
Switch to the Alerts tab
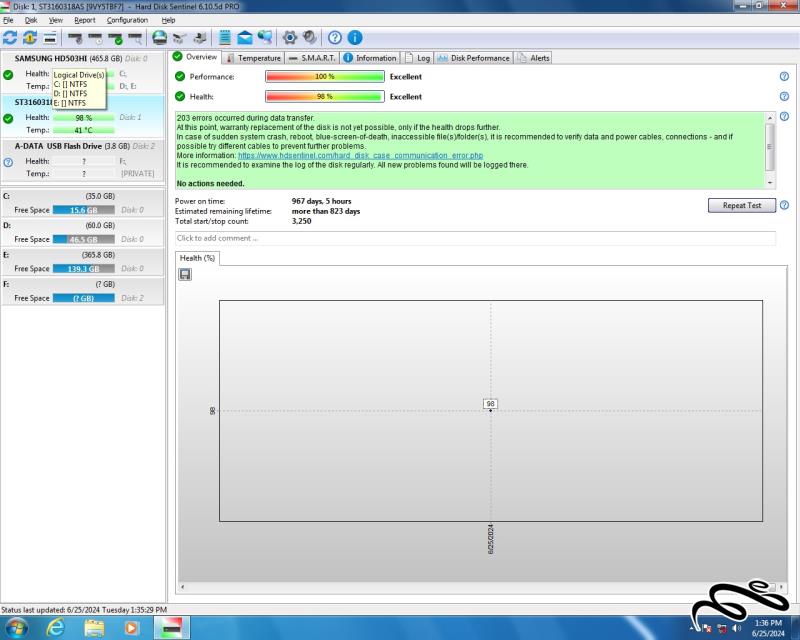(x=533, y=58)
